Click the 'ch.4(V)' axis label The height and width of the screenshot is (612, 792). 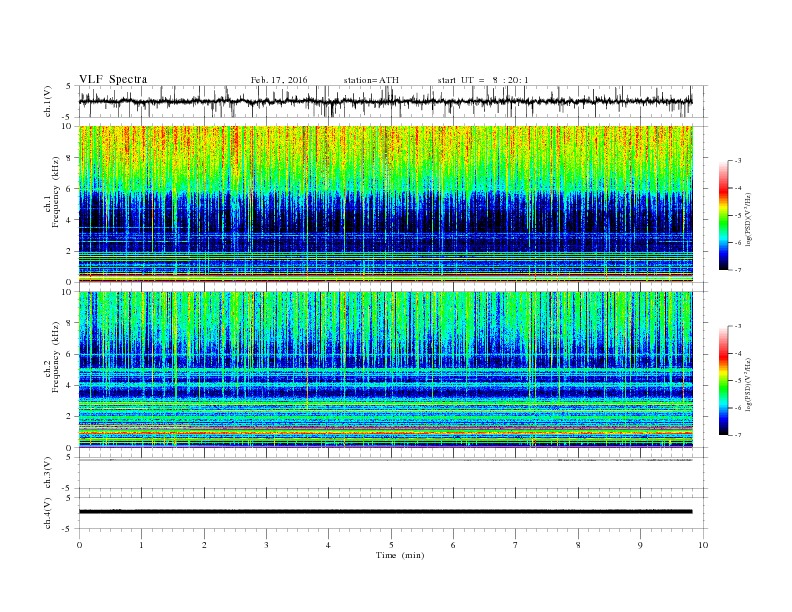pyautogui.click(x=48, y=513)
